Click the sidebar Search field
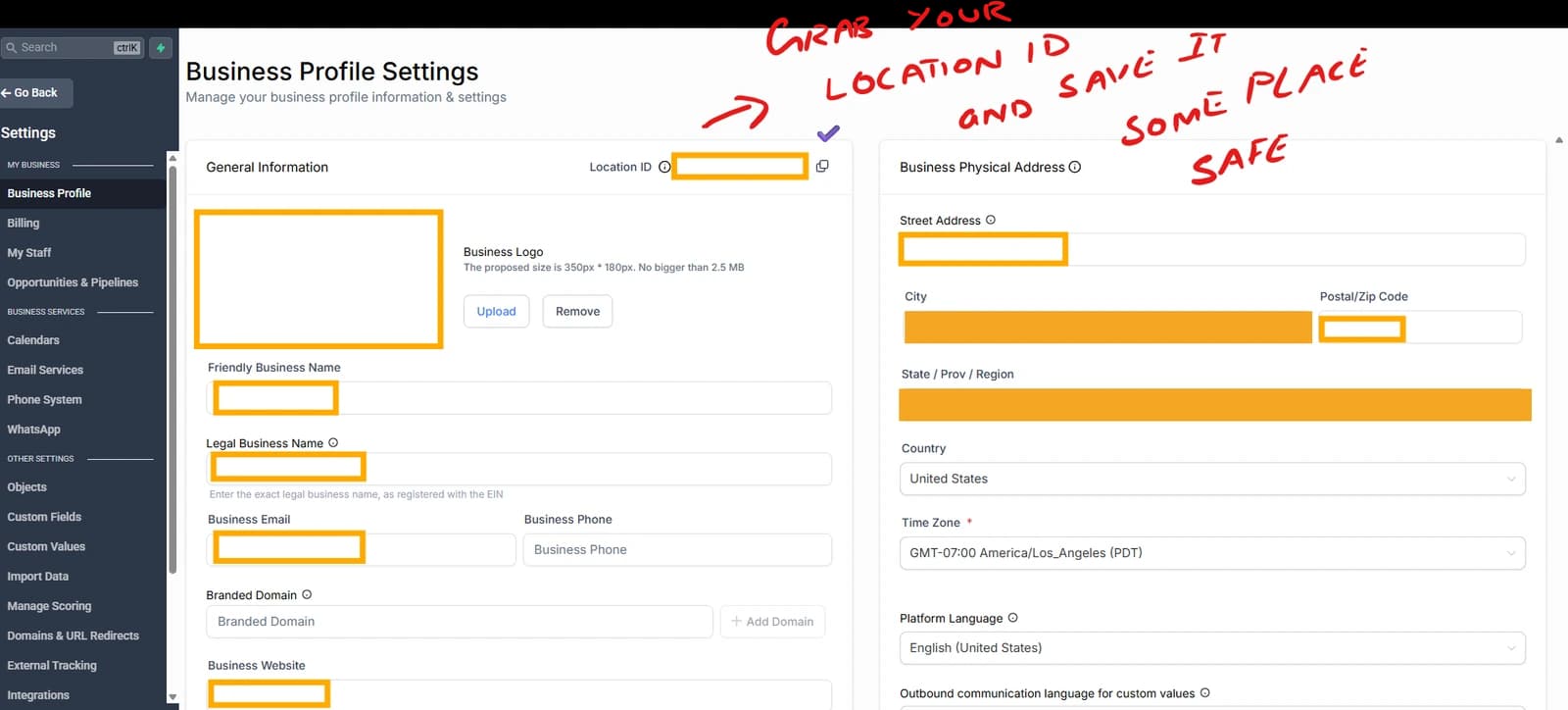 [x=73, y=47]
